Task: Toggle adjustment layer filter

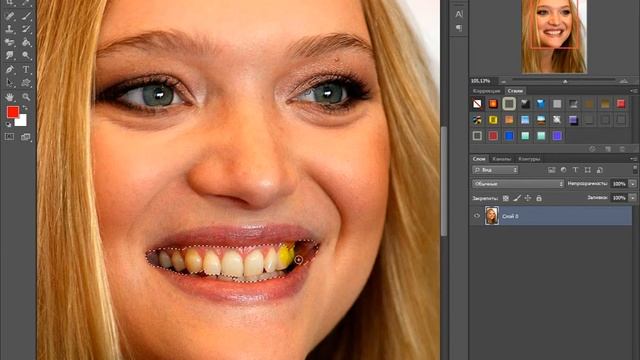Action: pos(564,170)
